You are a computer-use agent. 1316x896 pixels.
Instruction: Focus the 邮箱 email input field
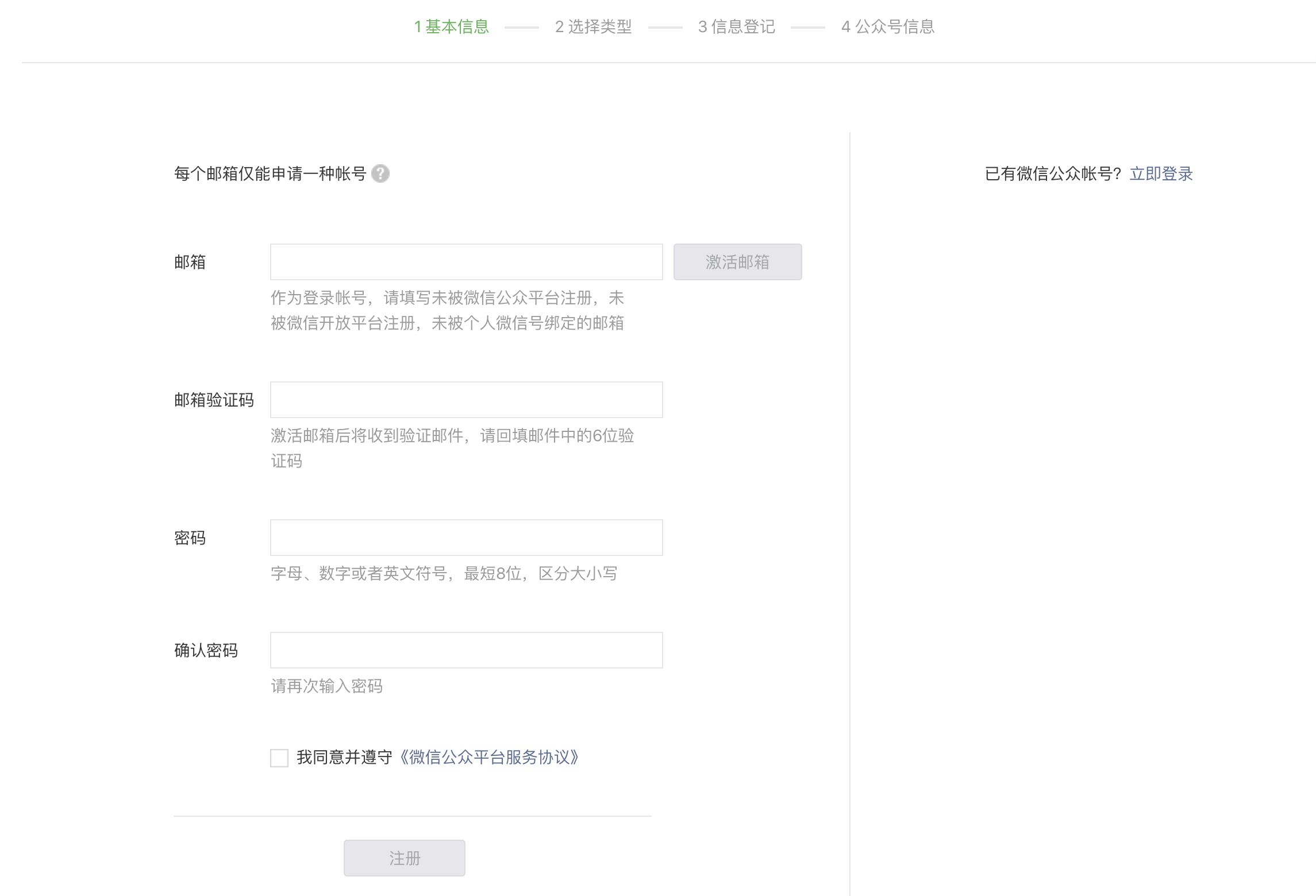tap(466, 262)
